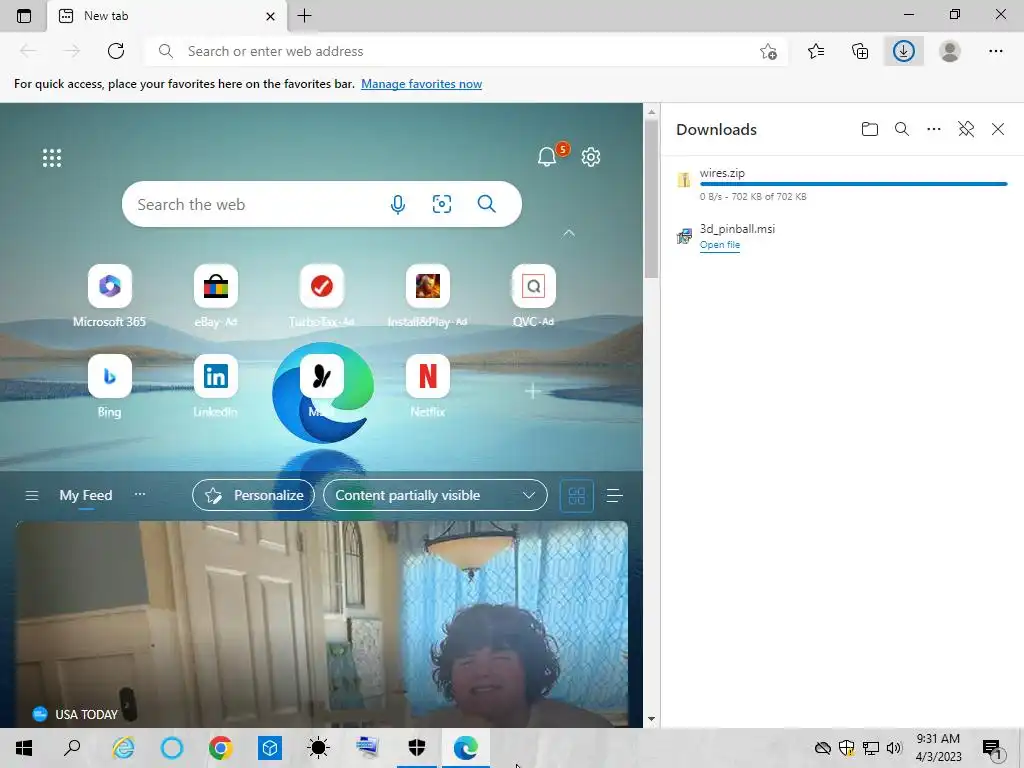Switch feed to grid layout view
Image resolution: width=1024 pixels, height=768 pixels.
click(577, 496)
